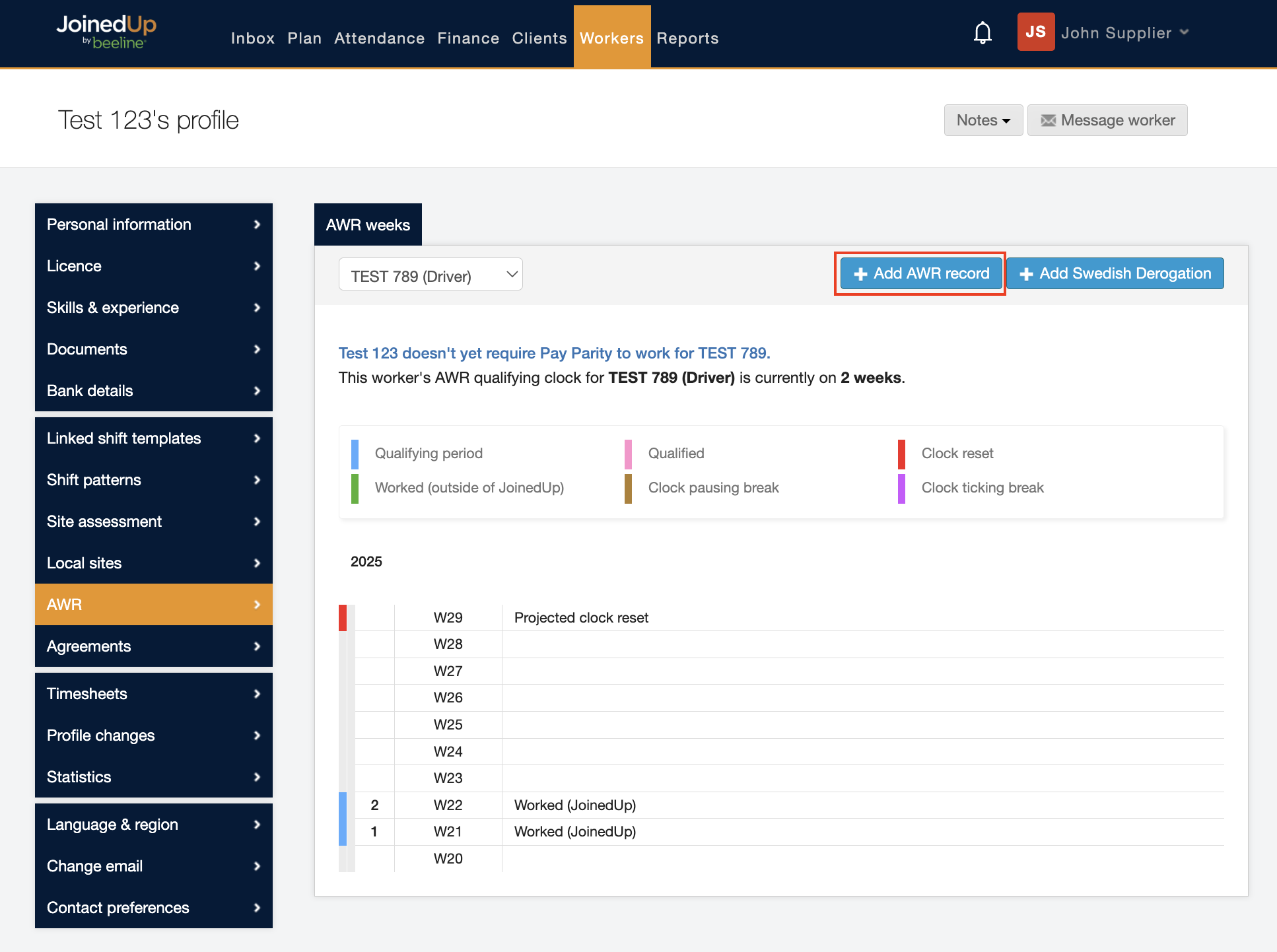Select the AWR weeks tab
The image size is (1277, 952).
point(368,225)
